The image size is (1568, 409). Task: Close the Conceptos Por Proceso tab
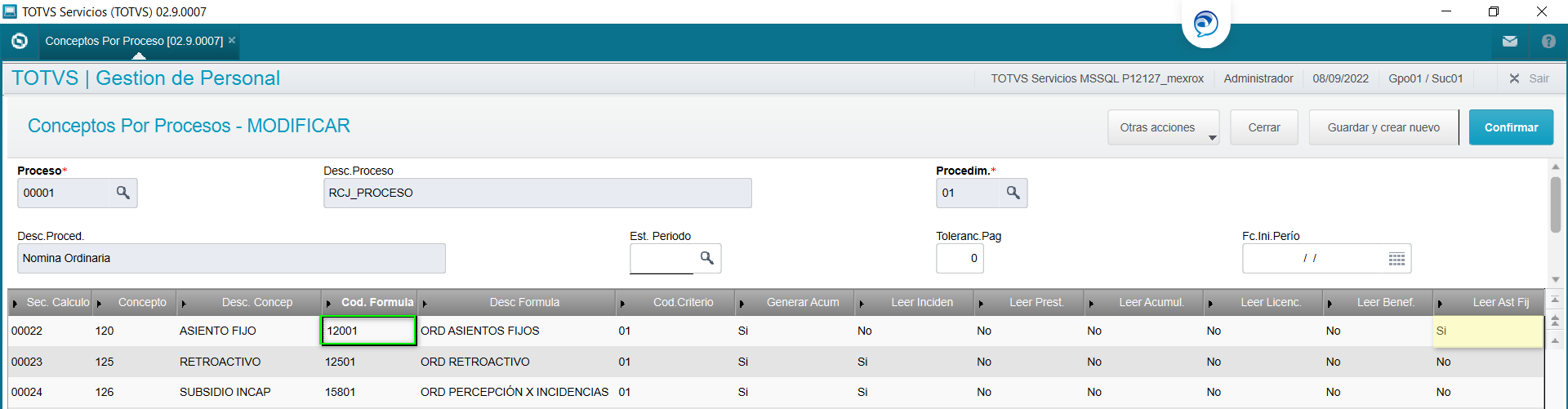(x=232, y=40)
